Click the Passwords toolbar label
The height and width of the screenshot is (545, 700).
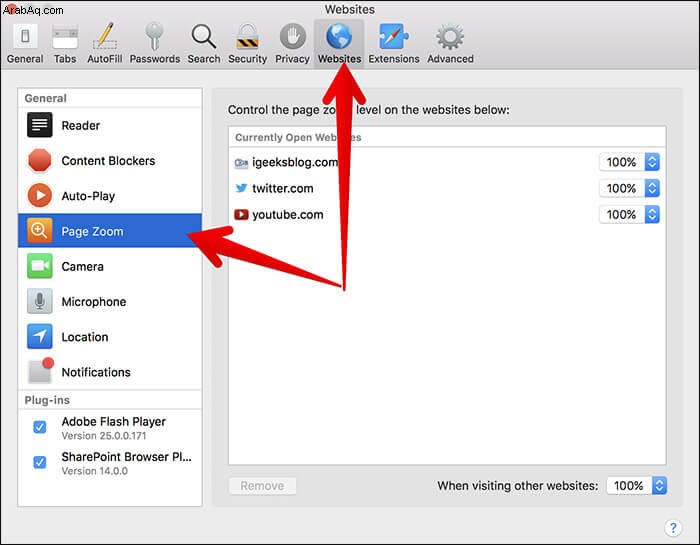[155, 59]
